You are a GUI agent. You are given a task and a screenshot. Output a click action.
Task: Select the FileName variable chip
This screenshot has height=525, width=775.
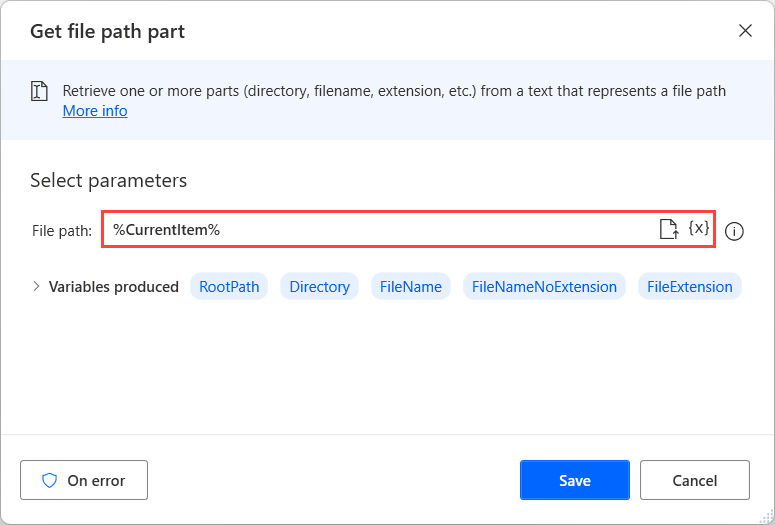[411, 287]
